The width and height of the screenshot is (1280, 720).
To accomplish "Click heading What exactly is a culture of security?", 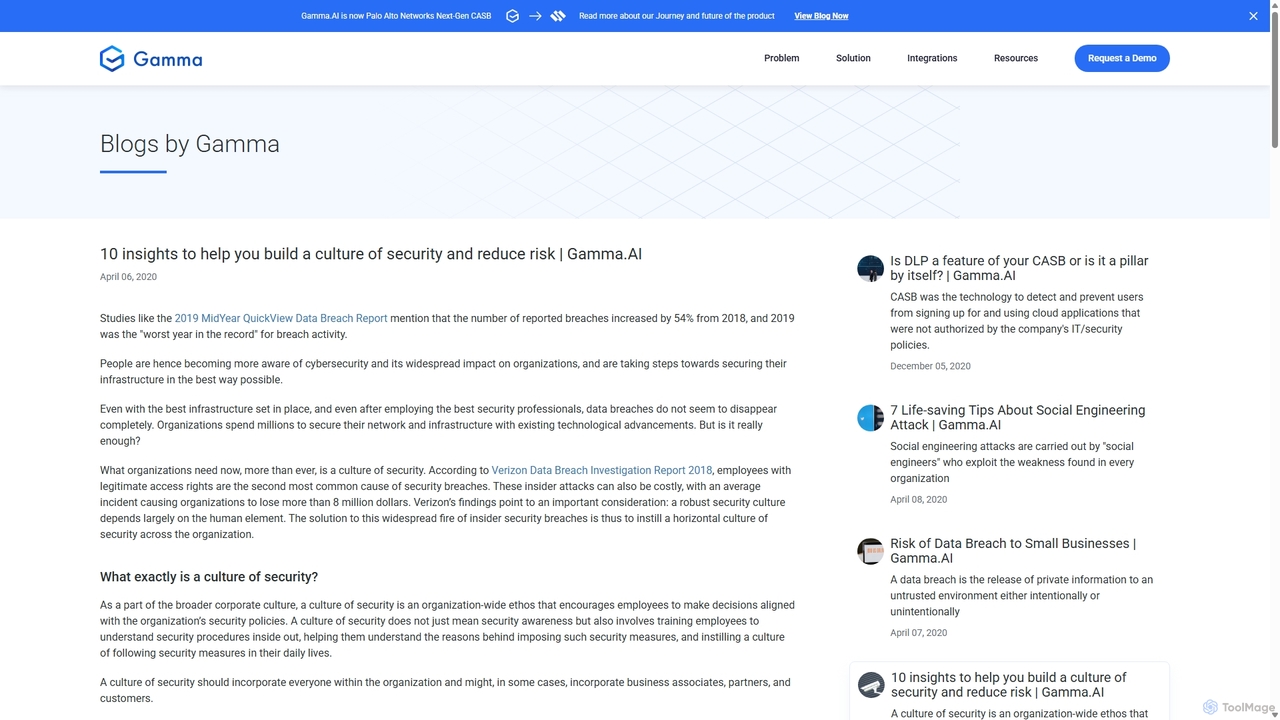I will point(209,577).
